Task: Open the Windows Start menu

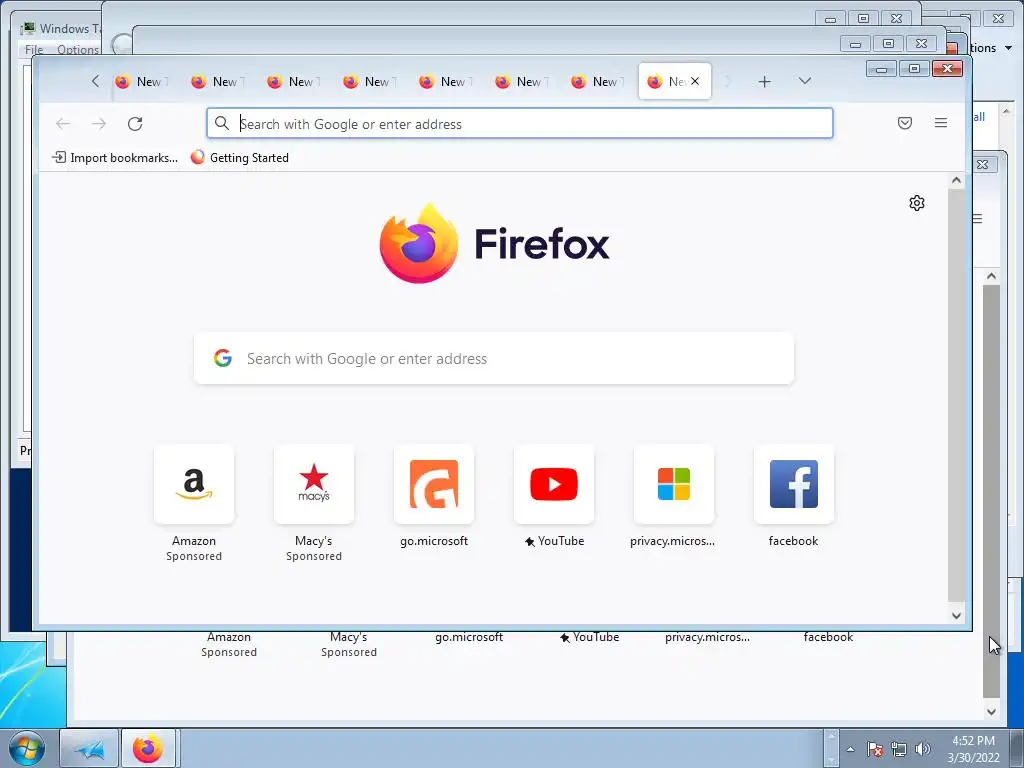Action: point(27,748)
